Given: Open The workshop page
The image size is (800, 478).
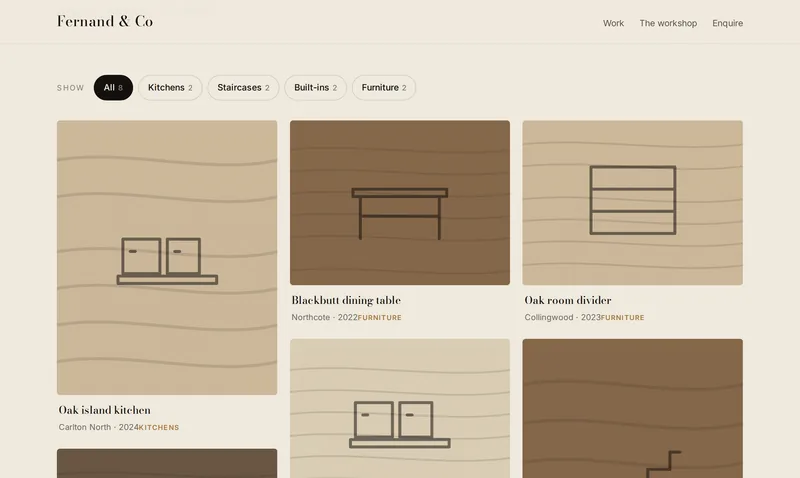Looking at the screenshot, I should pos(668,23).
